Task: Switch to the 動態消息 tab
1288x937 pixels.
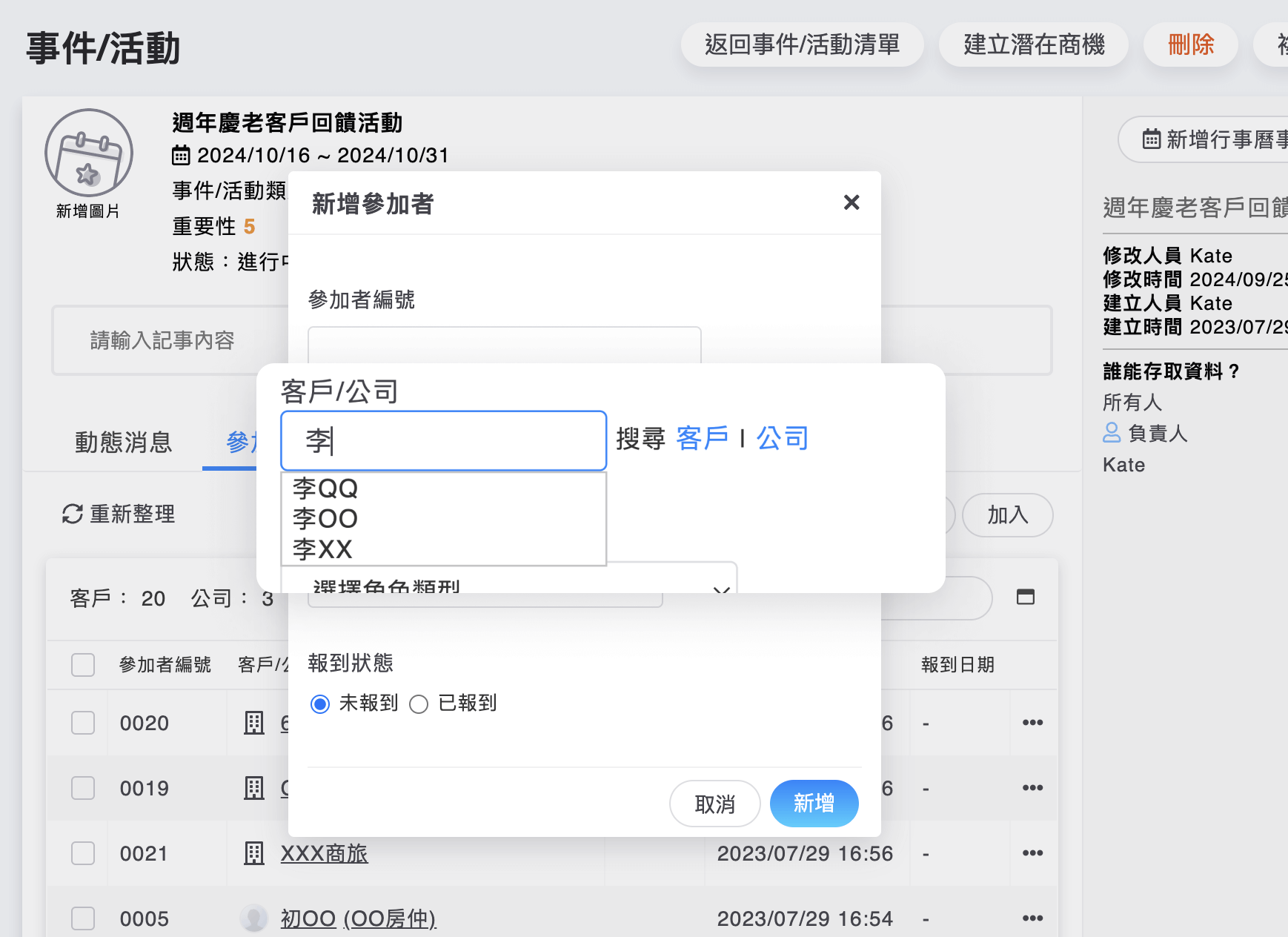Action: pos(123,443)
